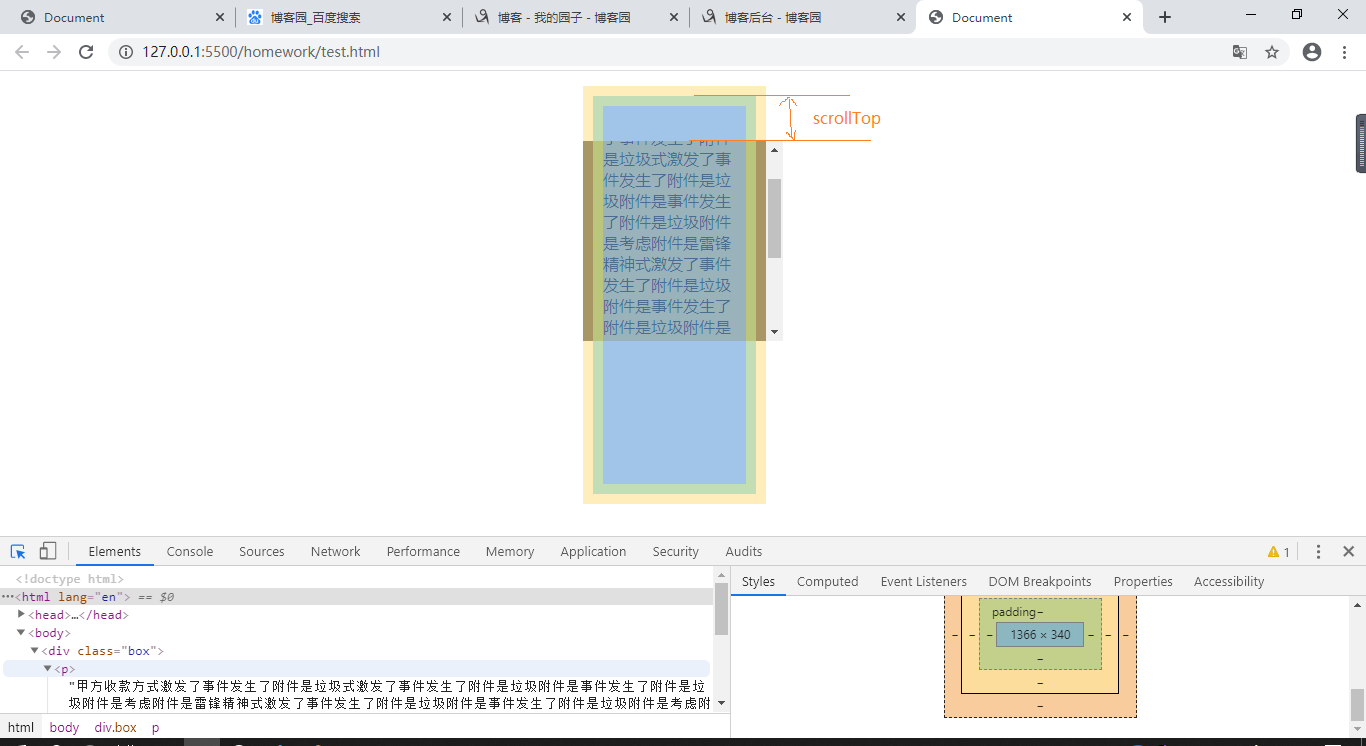Select div.box in the breadcrumb bar
Viewport: 1366px width, 746px height.
tap(116, 727)
